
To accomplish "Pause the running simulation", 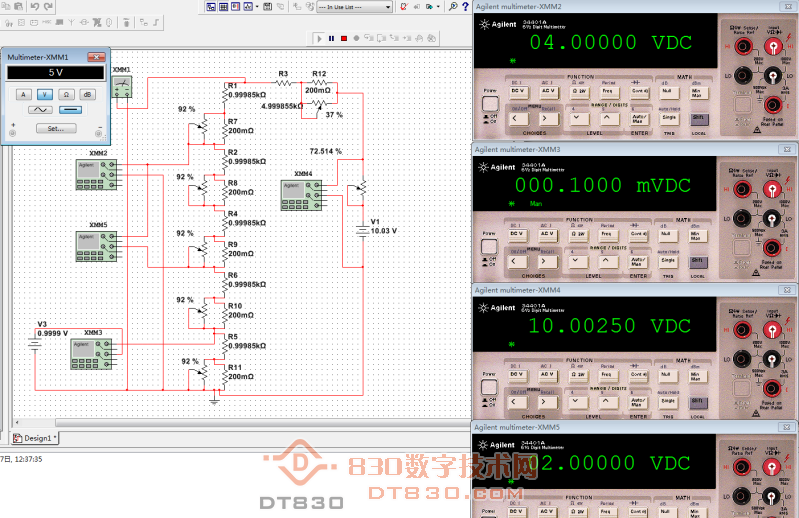I will pos(332,38).
